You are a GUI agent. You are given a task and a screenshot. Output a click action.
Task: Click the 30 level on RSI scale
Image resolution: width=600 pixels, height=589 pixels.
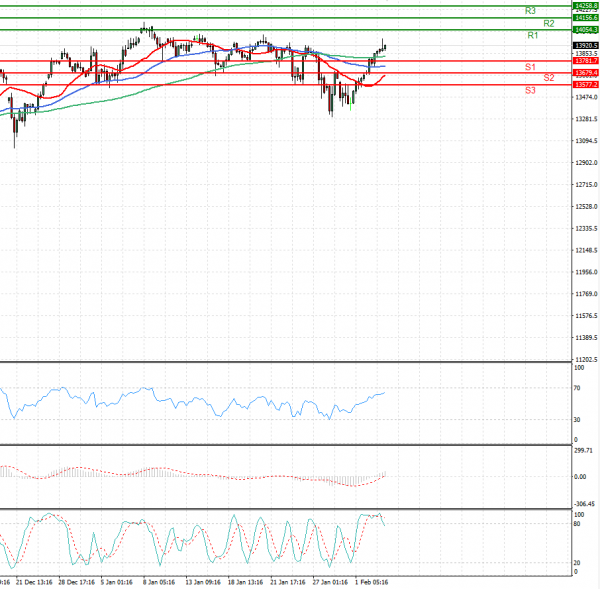pyautogui.click(x=577, y=420)
